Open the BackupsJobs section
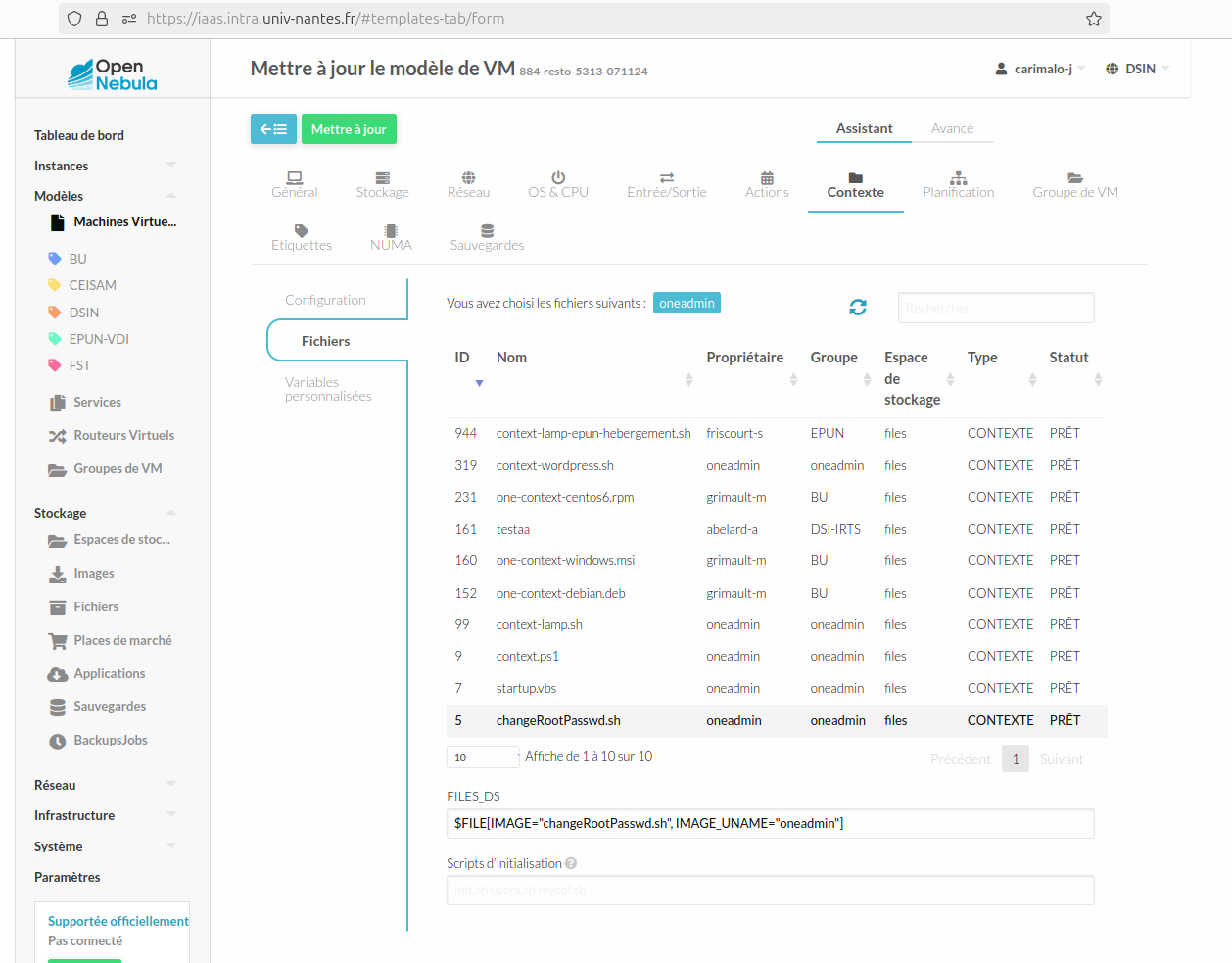Image resolution: width=1232 pixels, height=963 pixels. pos(111,740)
